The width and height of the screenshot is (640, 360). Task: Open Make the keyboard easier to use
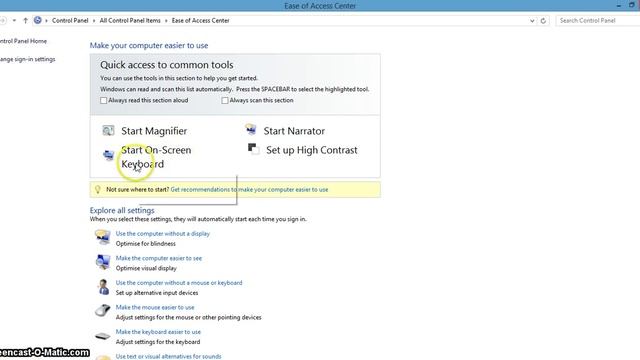point(158,332)
